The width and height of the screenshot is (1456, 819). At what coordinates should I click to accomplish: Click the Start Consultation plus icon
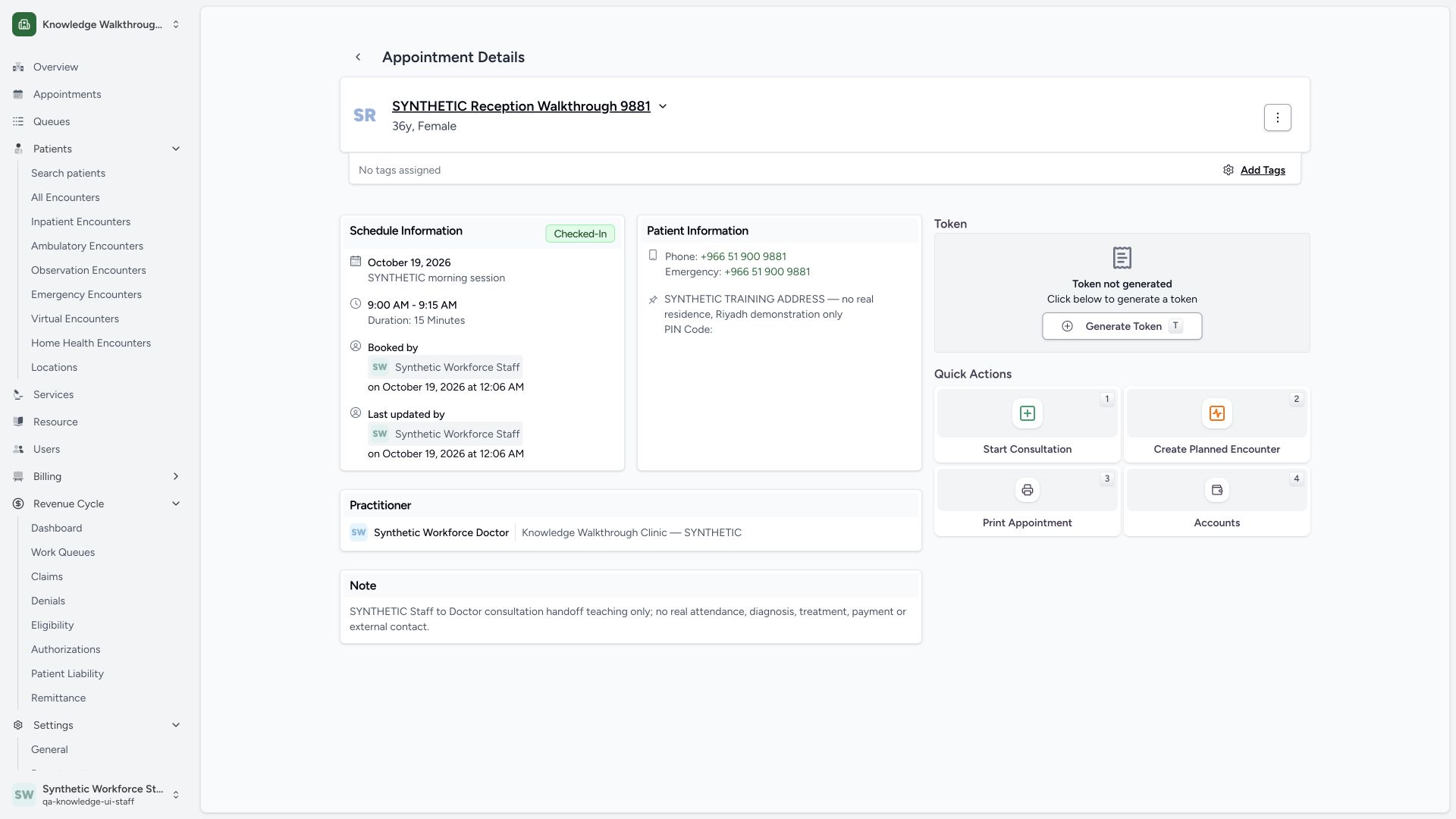[x=1027, y=413]
